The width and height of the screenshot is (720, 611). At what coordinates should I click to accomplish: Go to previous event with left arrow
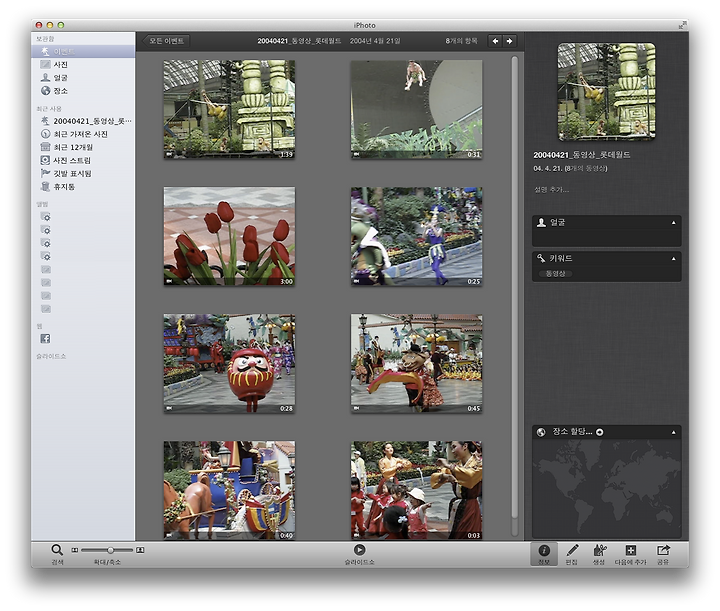point(495,41)
